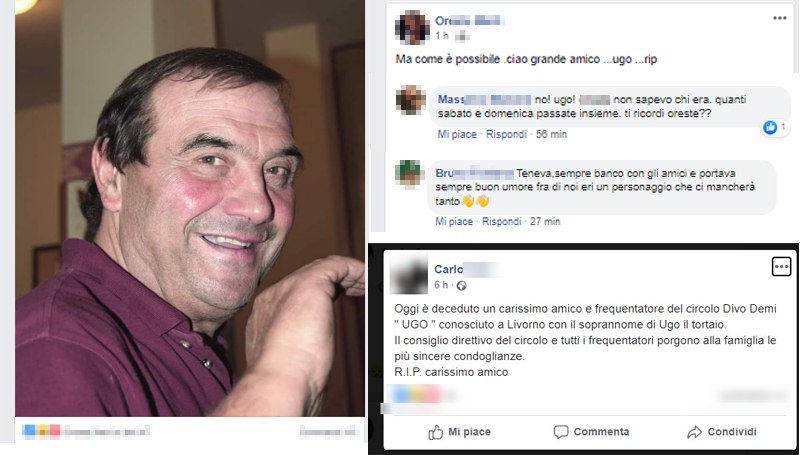Open the large photo of the man
800x455 pixels.
point(190,208)
